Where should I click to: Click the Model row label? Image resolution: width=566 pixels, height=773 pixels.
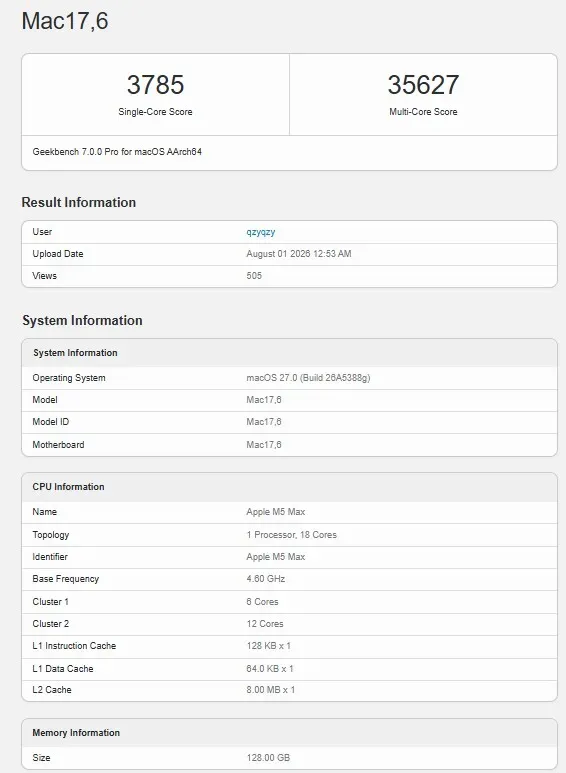(45, 400)
